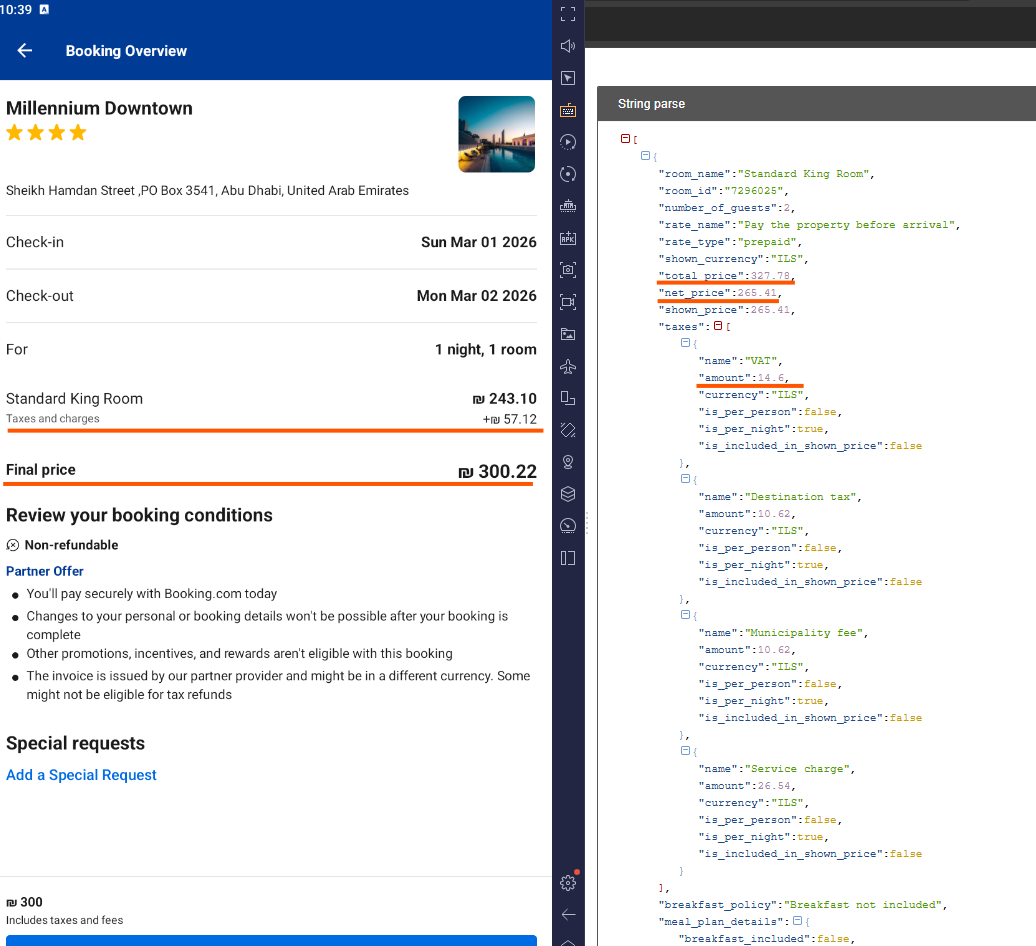1036x946 pixels.
Task: Click the status bar notification icon beside 10:39
Action: pyautogui.click(x=44, y=9)
